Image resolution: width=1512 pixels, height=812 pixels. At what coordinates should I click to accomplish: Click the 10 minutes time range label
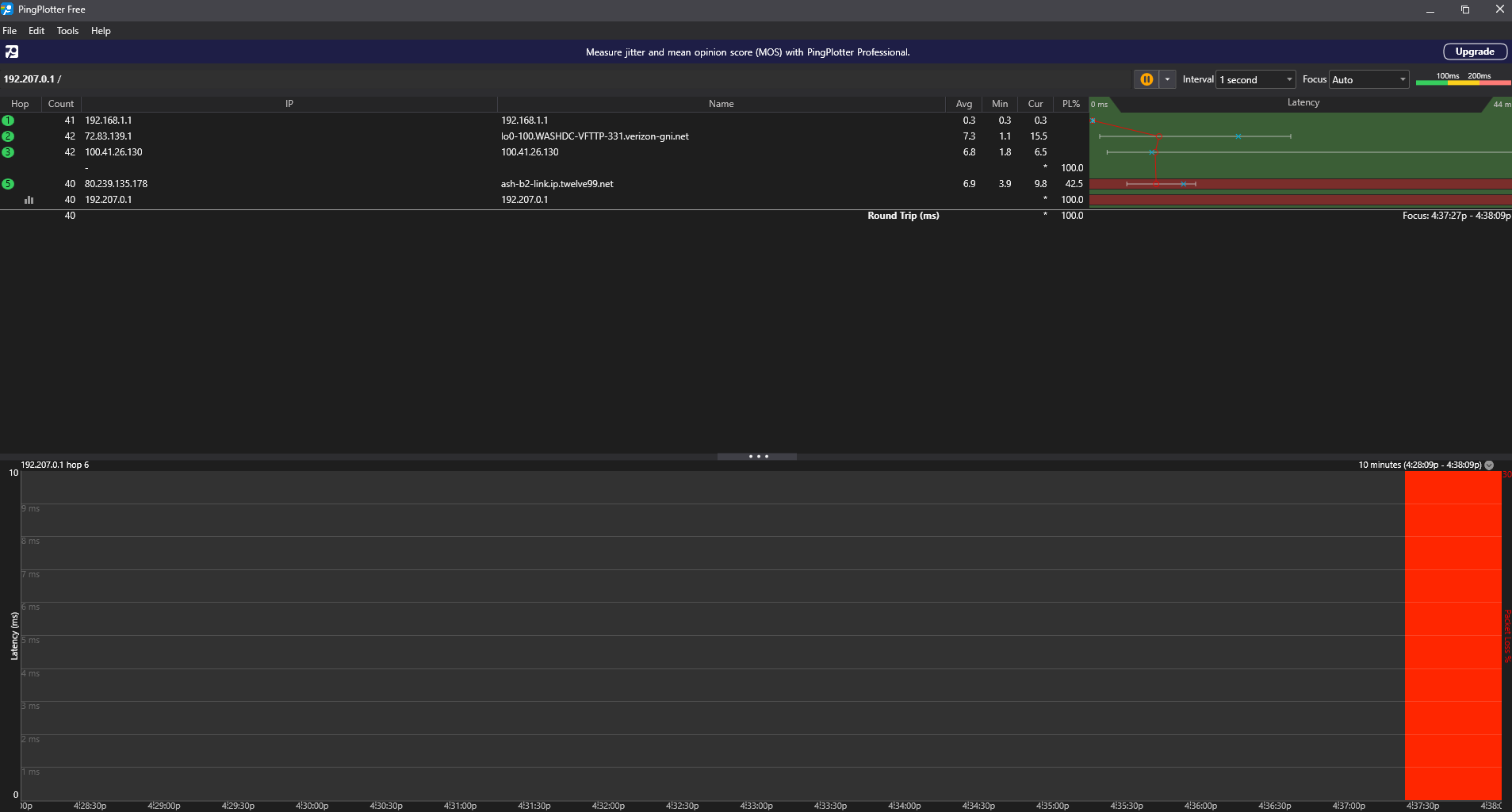click(1420, 465)
